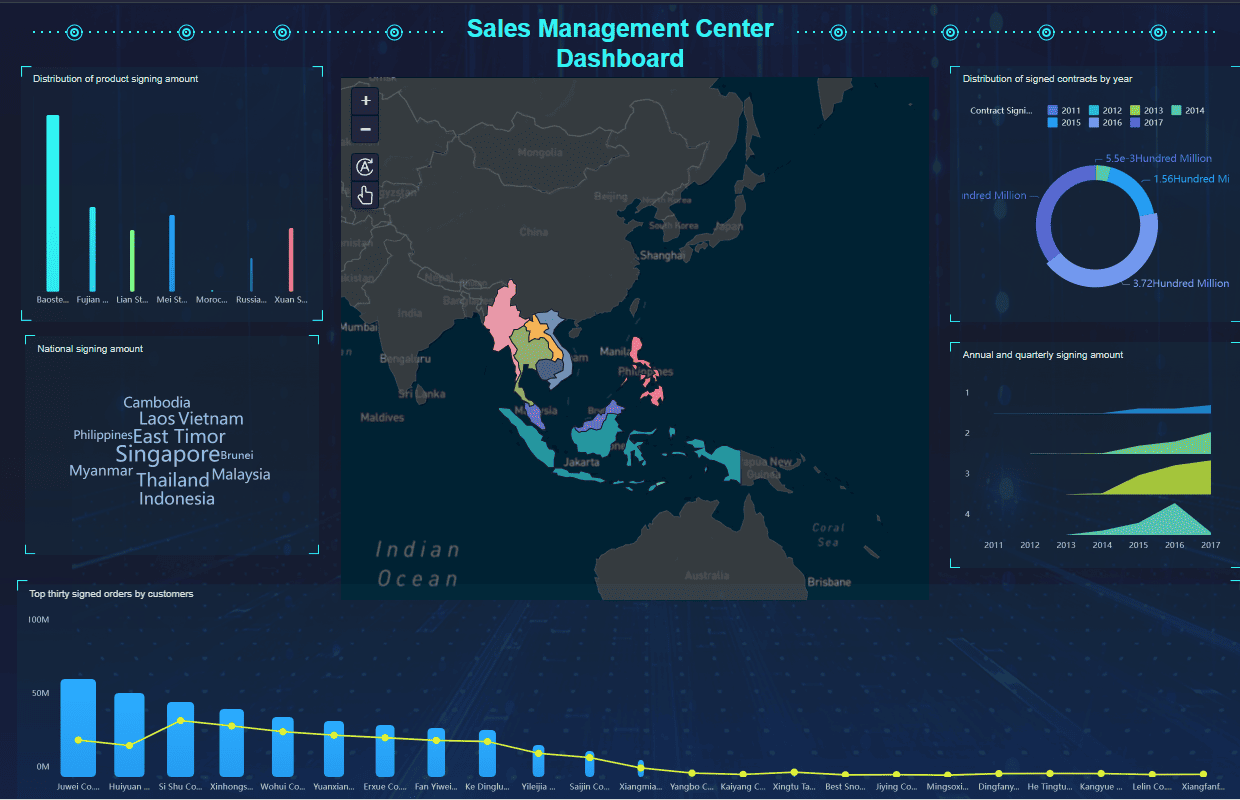Click the 2012 legend color swatch
Viewport: 1240px width, 800px height.
point(1095,110)
